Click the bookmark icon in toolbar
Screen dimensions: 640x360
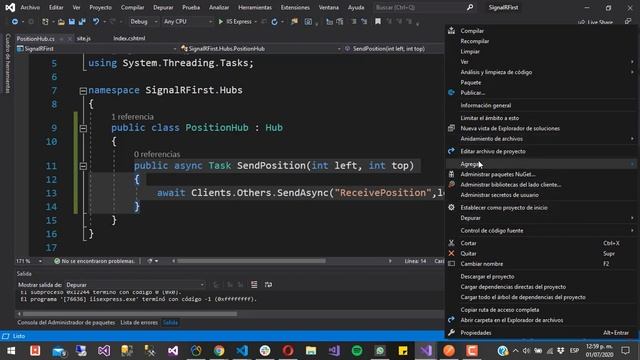pos(378,22)
